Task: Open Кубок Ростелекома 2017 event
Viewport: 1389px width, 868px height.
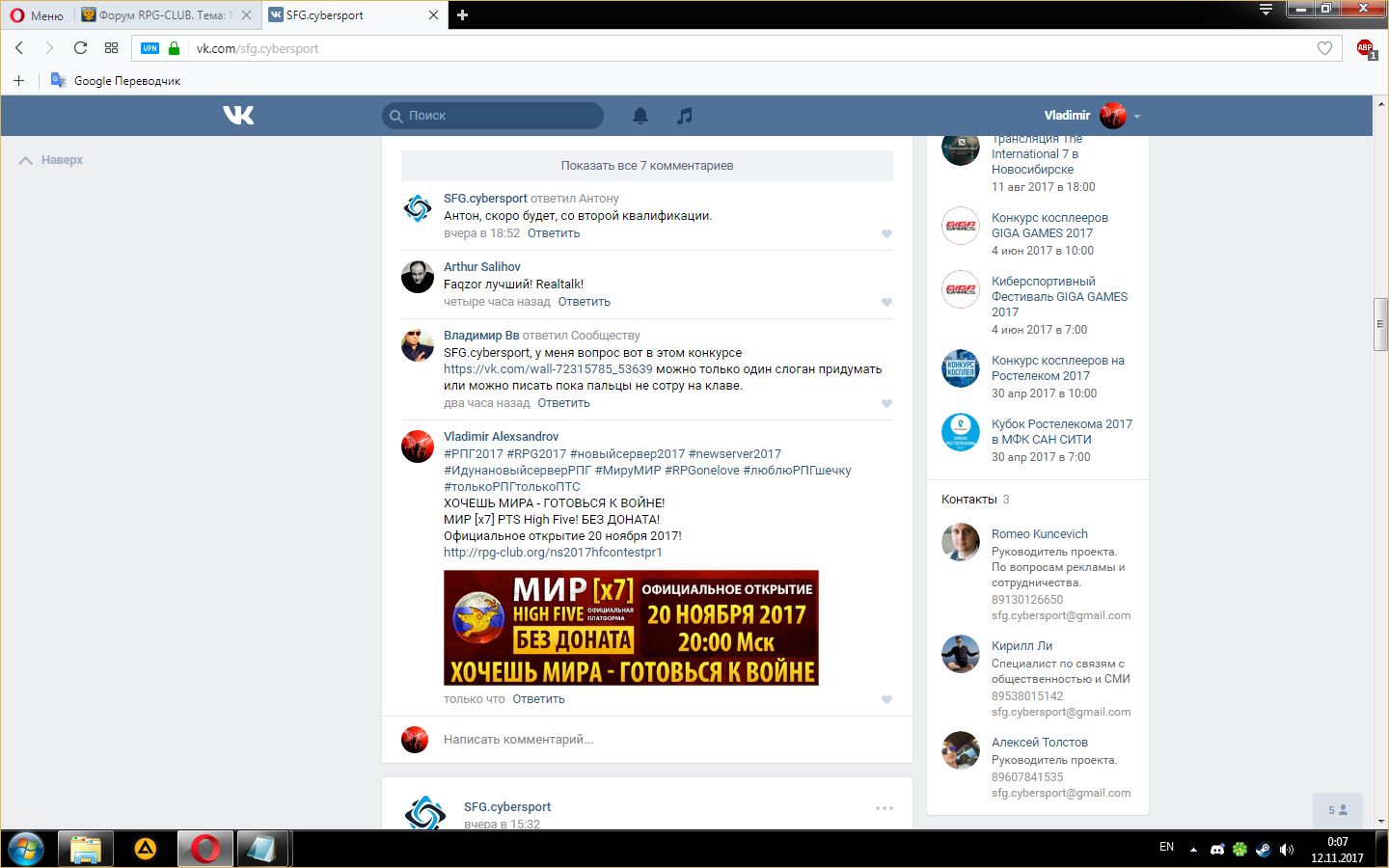Action: click(1062, 432)
